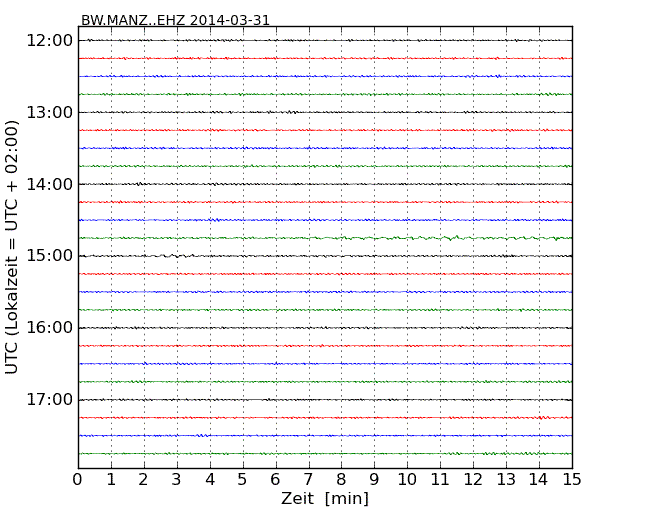650x520 pixels.
Task: Click x-axis tick label 12
Action: (x=473, y=480)
